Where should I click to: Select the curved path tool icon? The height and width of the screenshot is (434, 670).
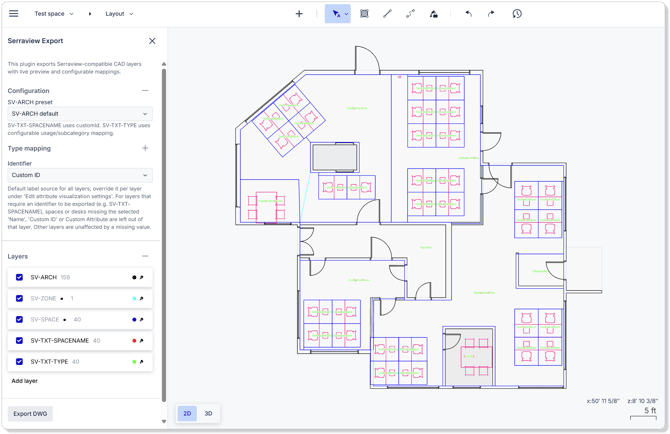[x=410, y=14]
